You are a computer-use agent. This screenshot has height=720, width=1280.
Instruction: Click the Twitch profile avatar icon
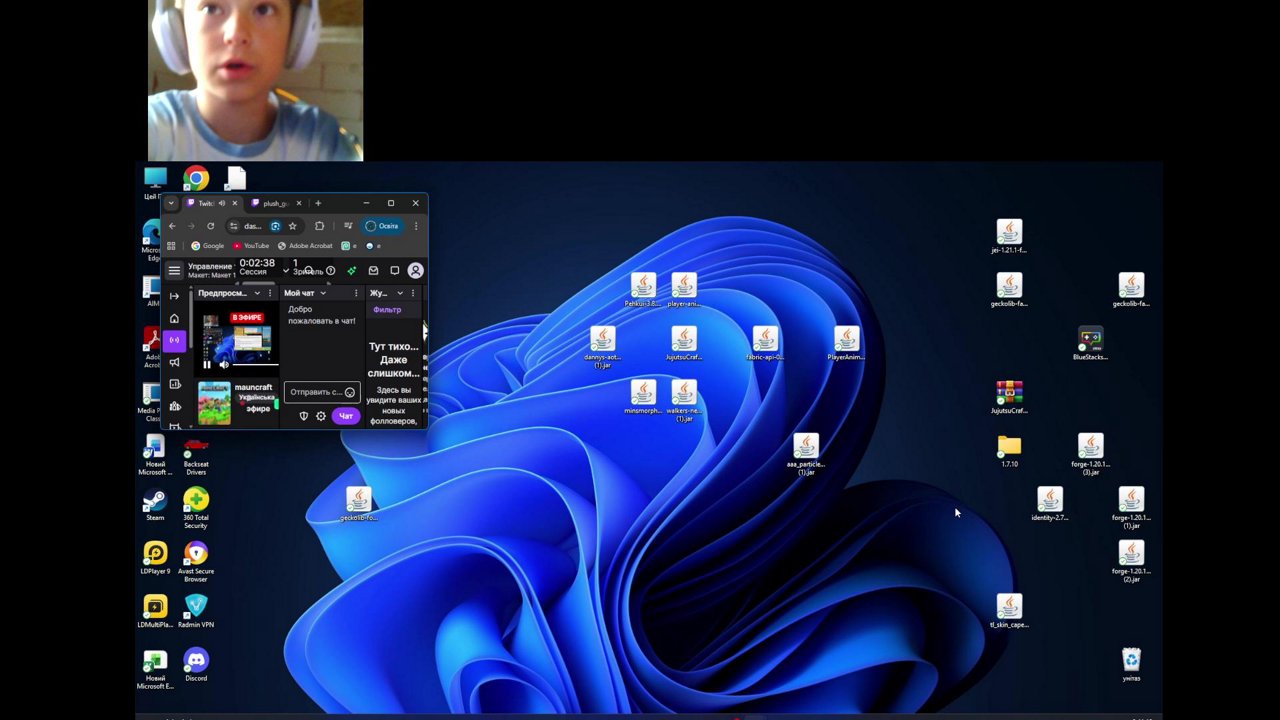click(x=415, y=272)
